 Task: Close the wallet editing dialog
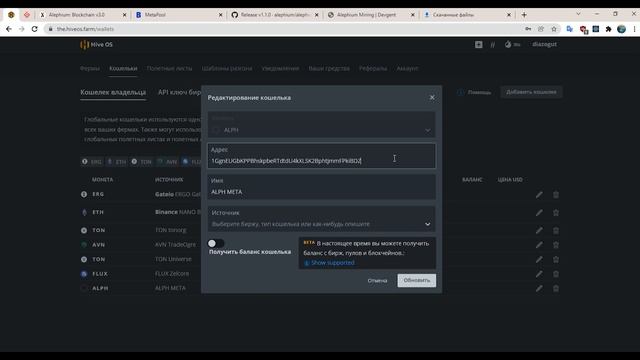(x=432, y=98)
